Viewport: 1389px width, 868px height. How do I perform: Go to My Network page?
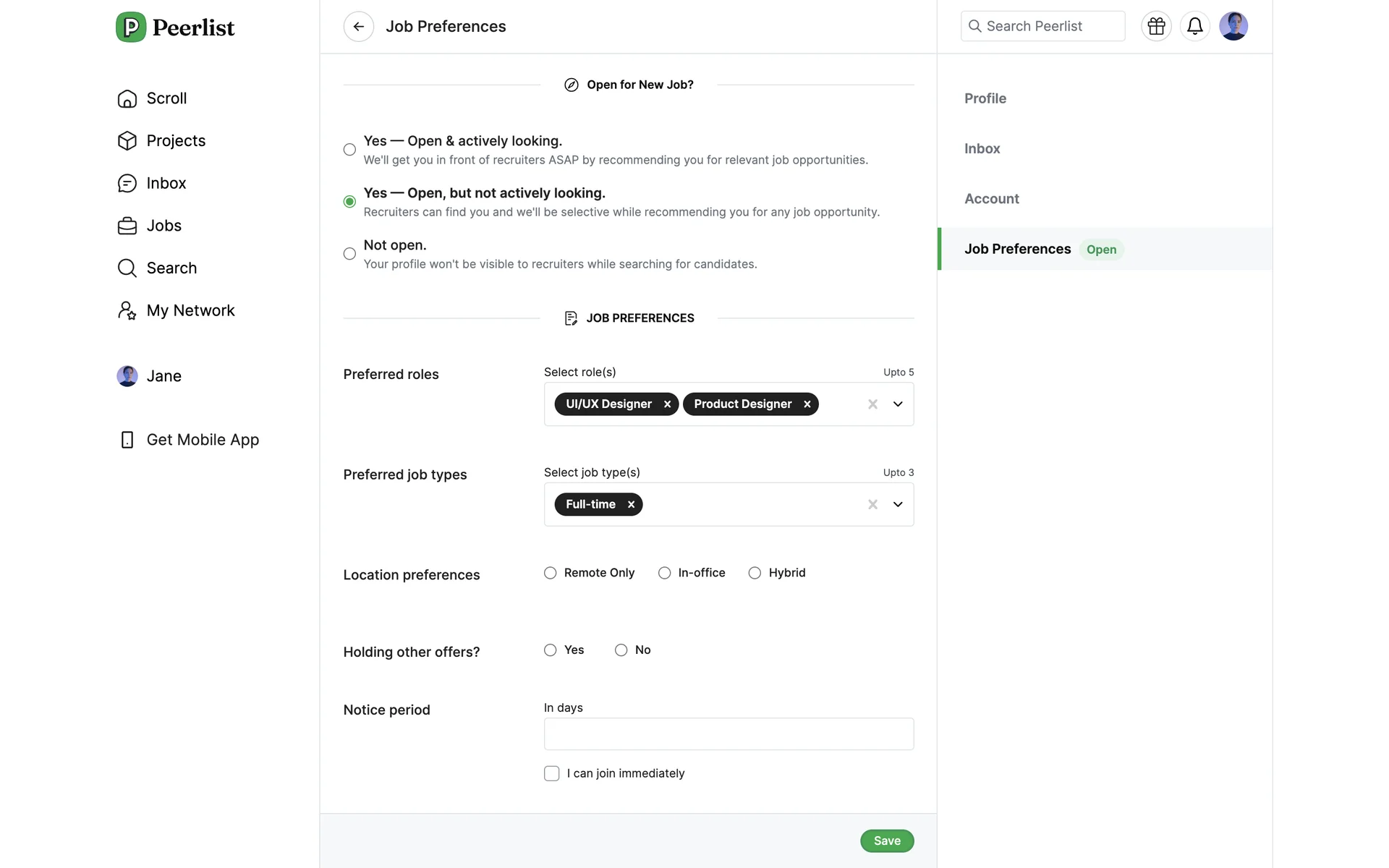pos(190,311)
